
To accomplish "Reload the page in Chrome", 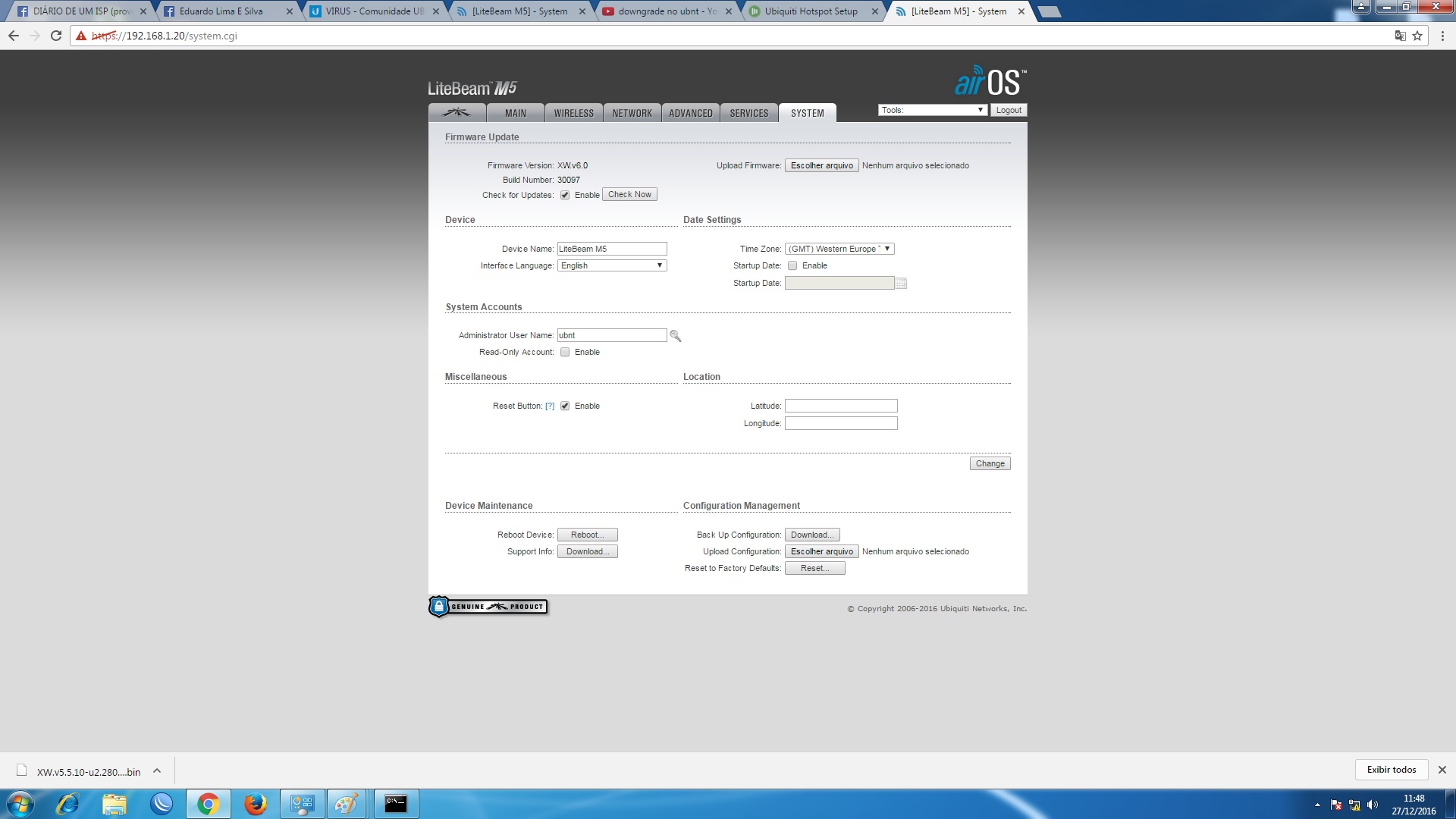I will (x=56, y=36).
